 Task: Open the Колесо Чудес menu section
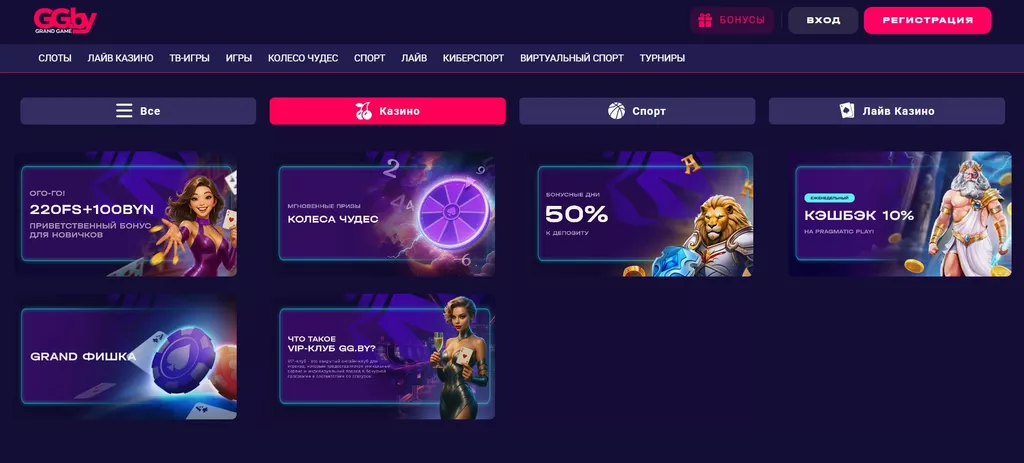click(303, 58)
